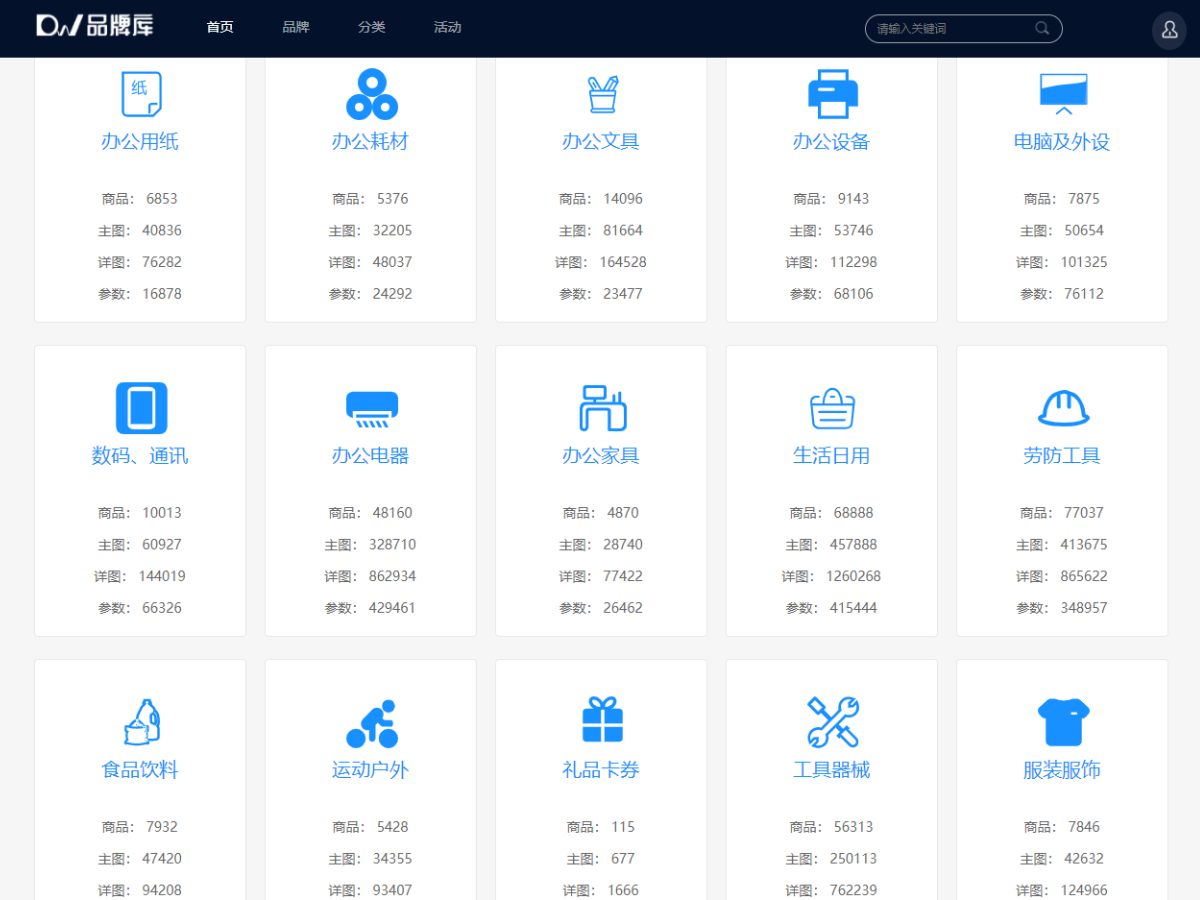Click the product count 5428
This screenshot has width=1200, height=900.
[x=392, y=827]
